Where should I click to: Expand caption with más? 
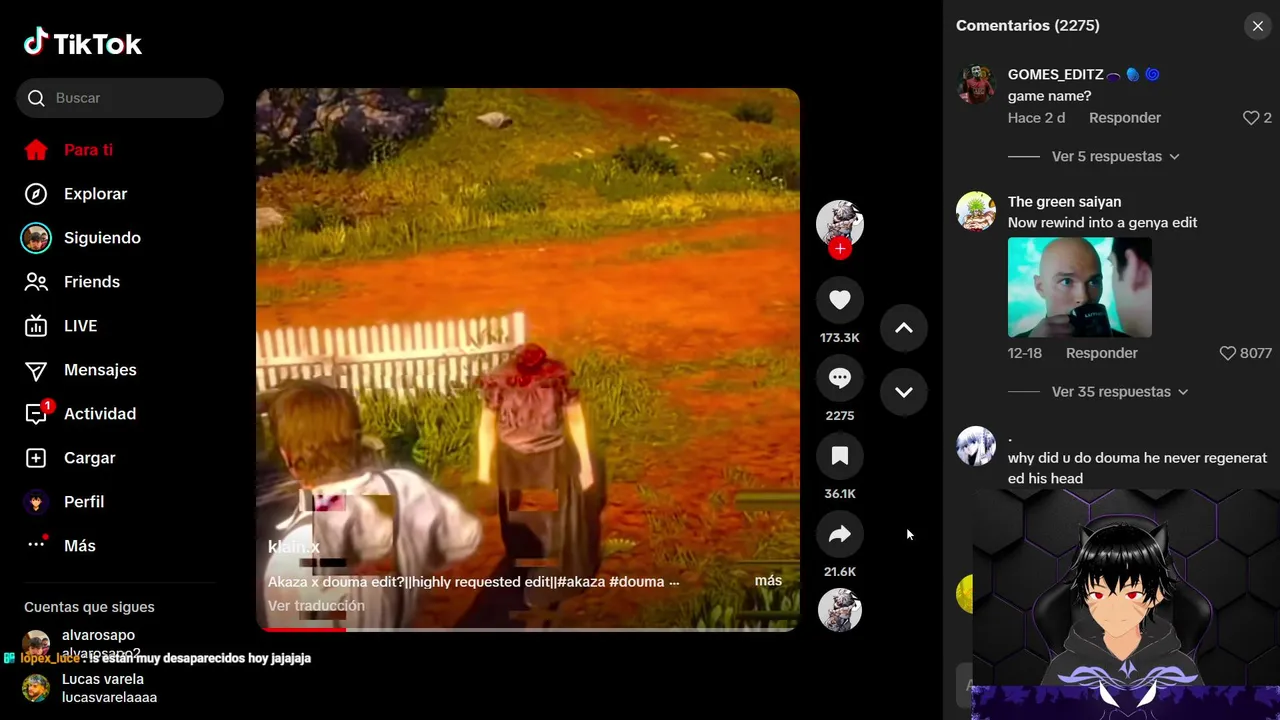768,581
